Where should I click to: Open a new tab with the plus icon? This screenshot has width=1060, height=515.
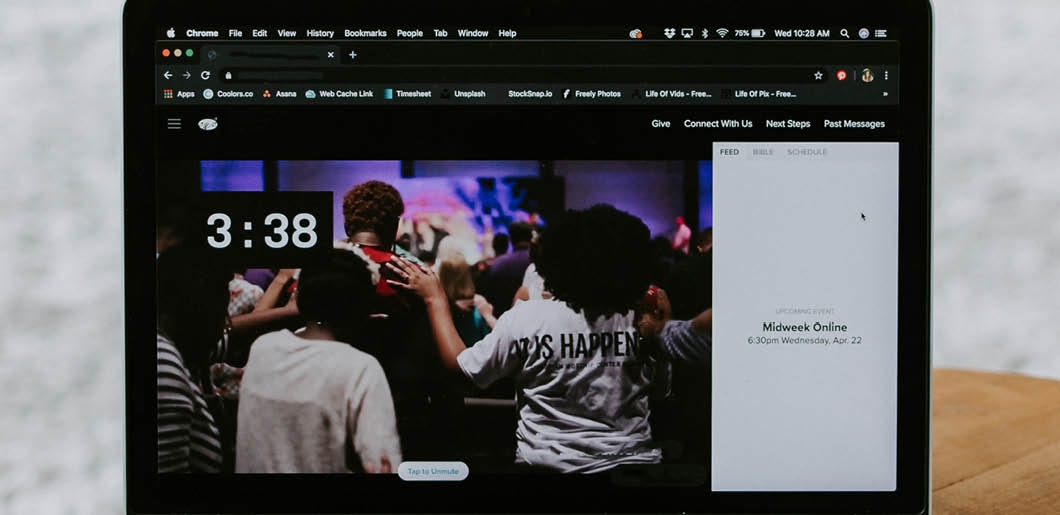(x=352, y=54)
